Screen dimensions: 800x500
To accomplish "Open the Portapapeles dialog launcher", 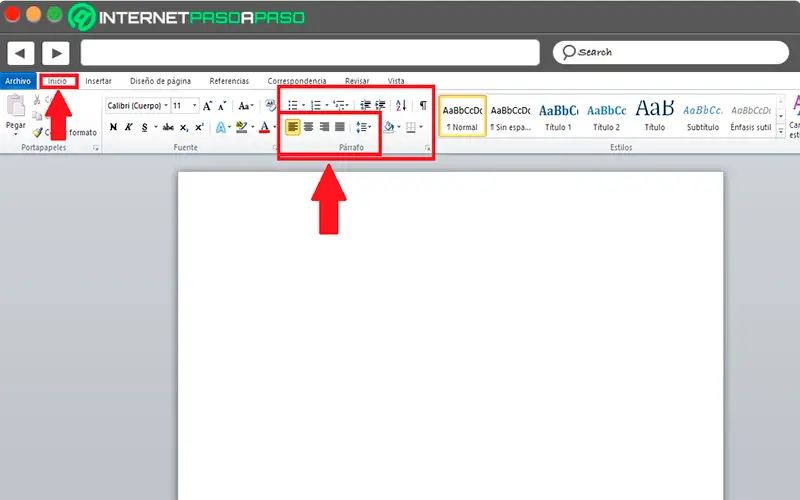I will click(x=95, y=148).
